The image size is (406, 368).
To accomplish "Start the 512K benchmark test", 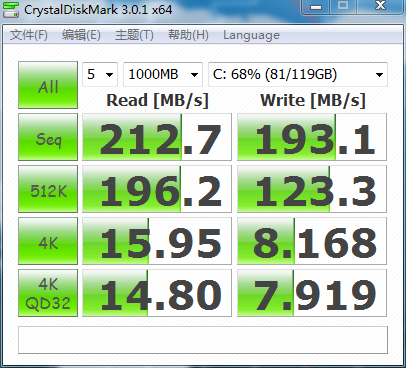I will pos(48,189).
